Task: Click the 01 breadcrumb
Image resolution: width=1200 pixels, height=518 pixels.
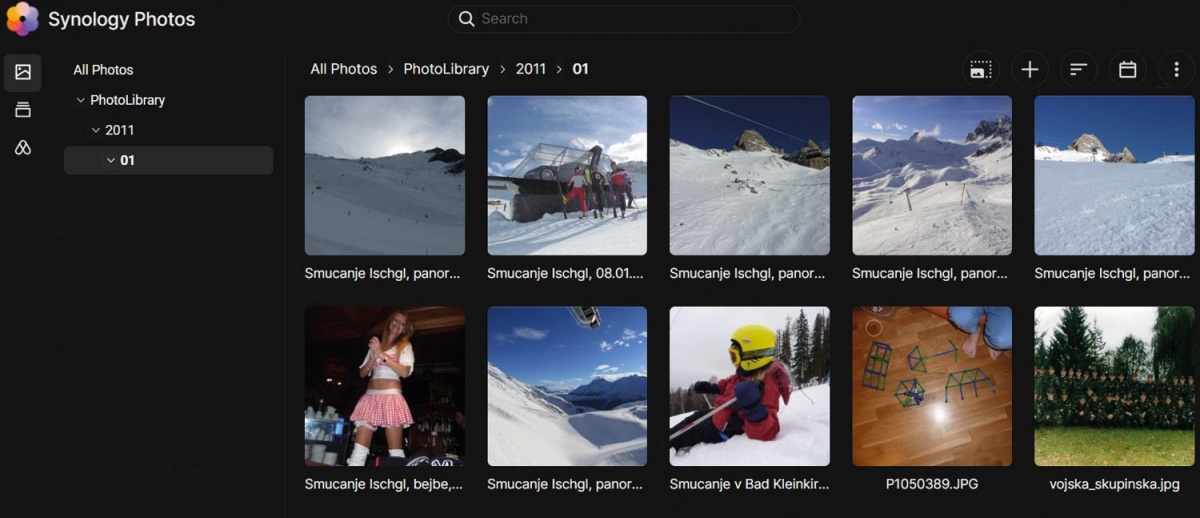Action: (x=580, y=69)
